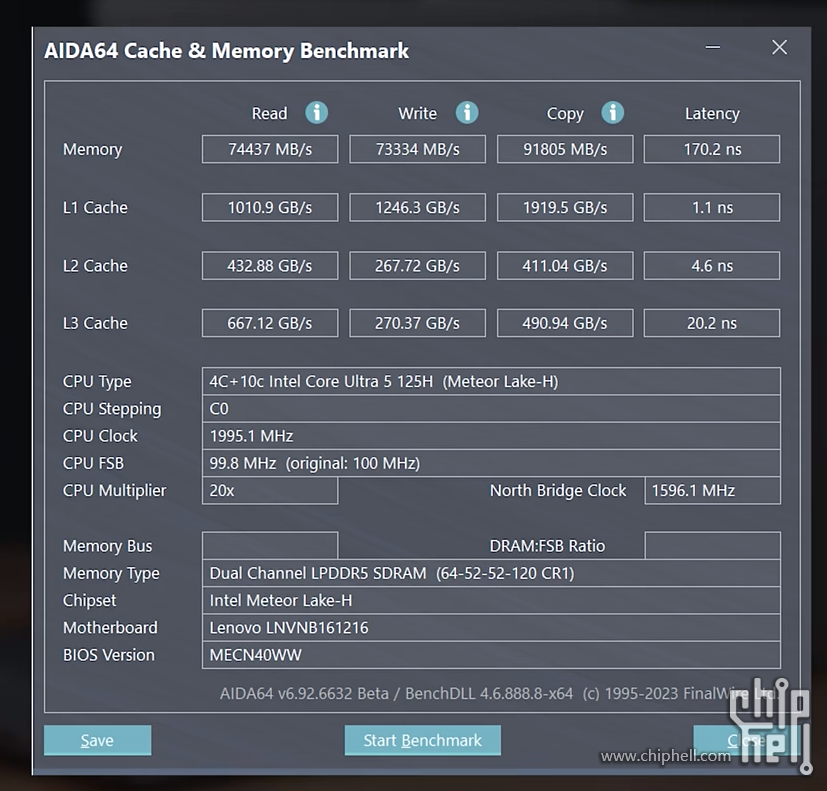Click the Write column header
The image size is (827, 791).
[x=417, y=113]
